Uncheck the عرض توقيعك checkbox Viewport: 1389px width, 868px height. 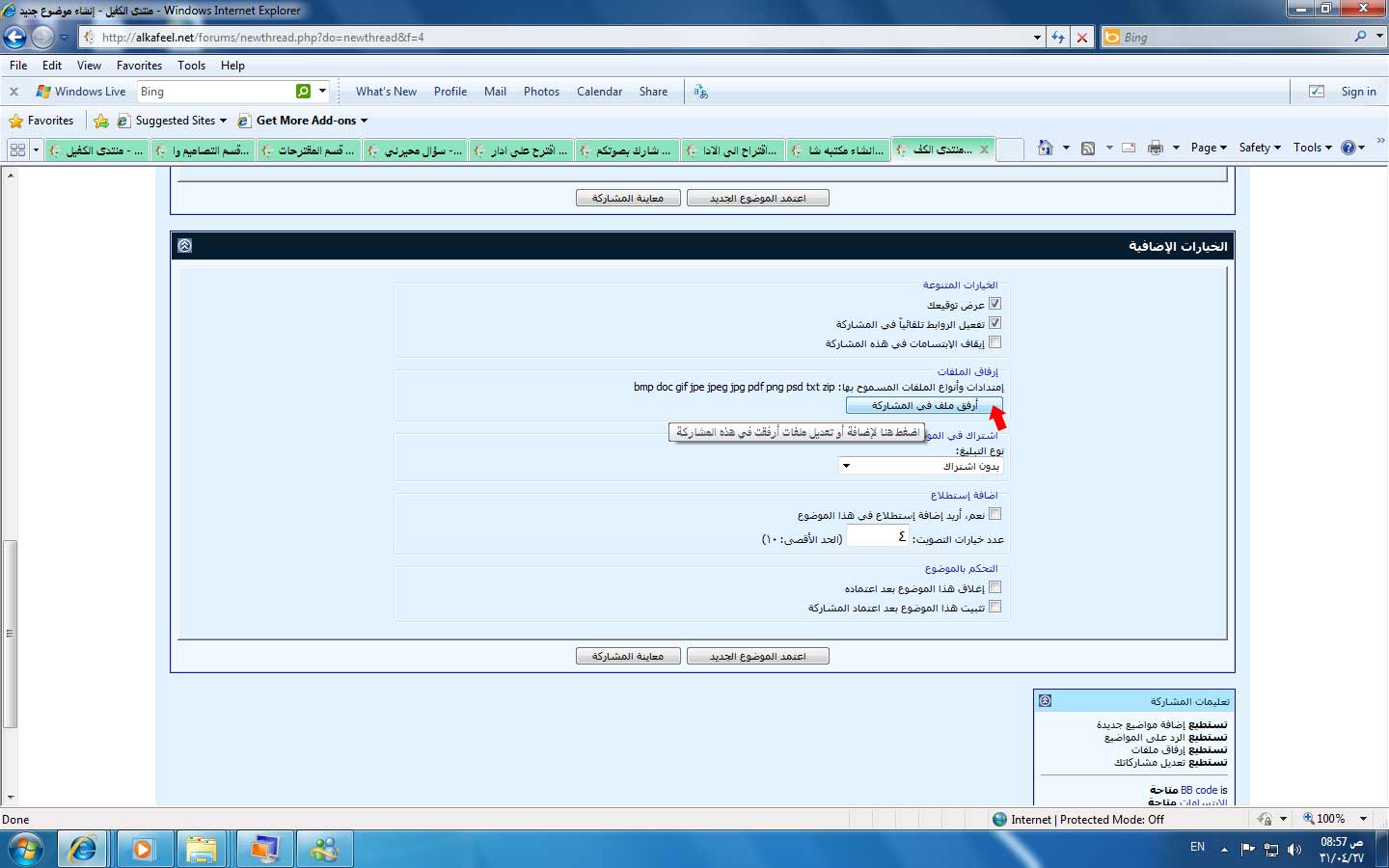pyautogui.click(x=994, y=304)
